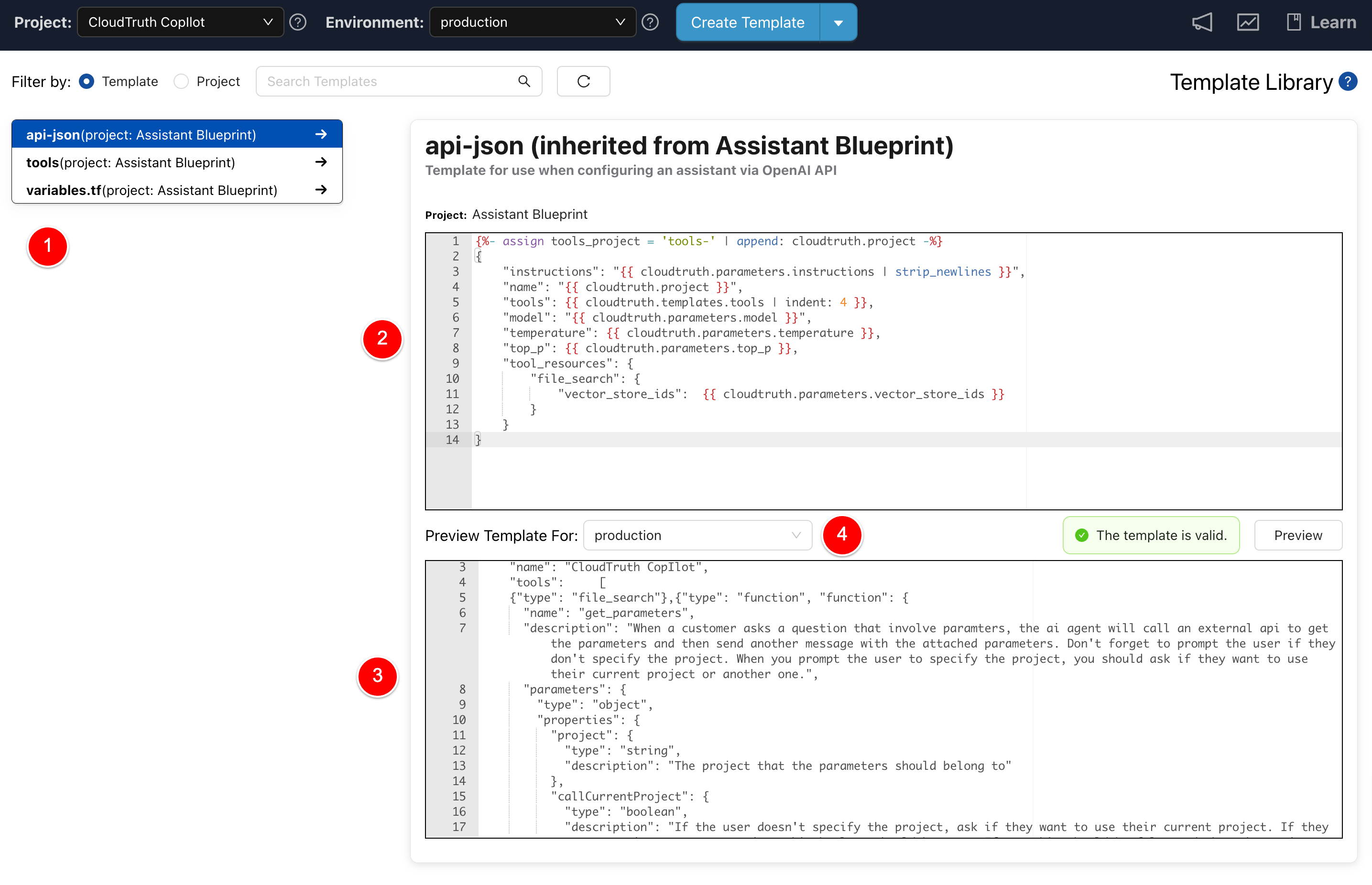Viewport: 1372px width, 885px height.
Task: Click the search magnifier icon
Action: pos(524,81)
